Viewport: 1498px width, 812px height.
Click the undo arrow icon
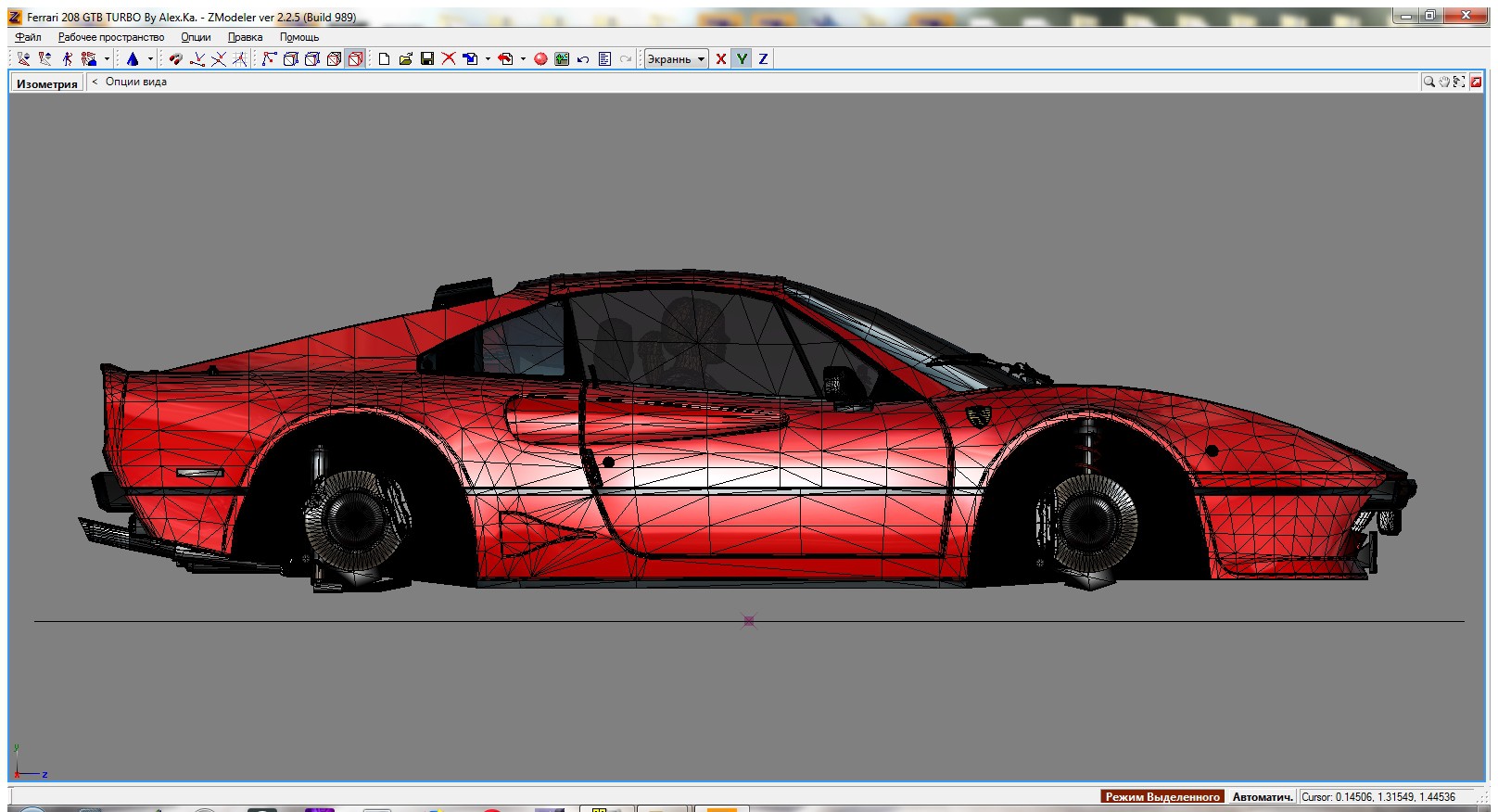(x=583, y=58)
